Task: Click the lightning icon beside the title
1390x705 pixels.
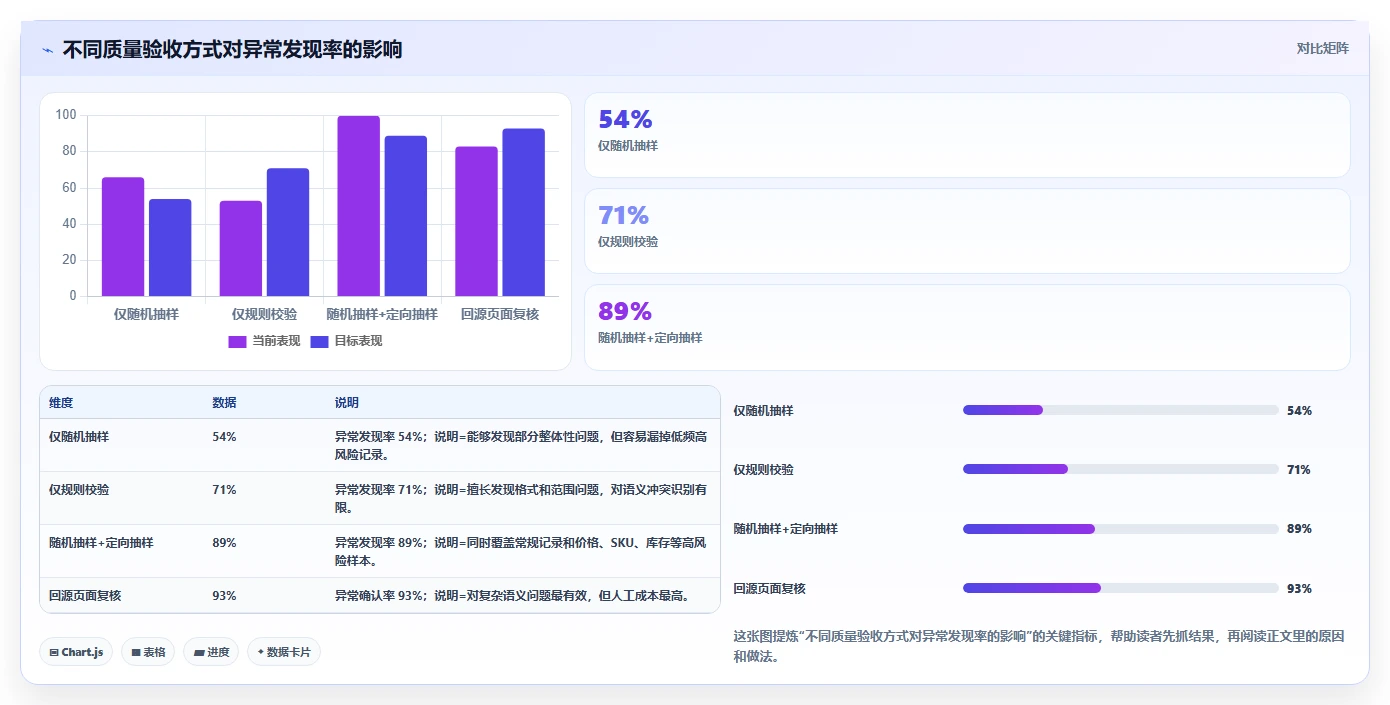Action: point(48,50)
